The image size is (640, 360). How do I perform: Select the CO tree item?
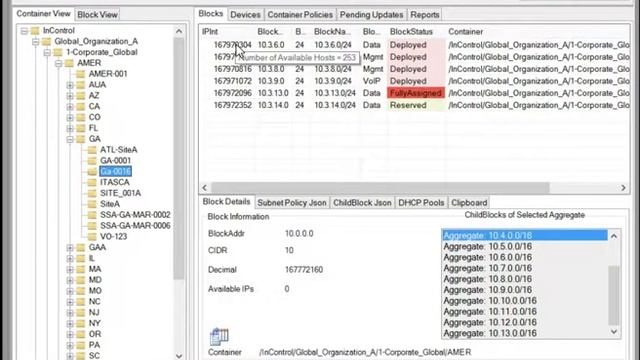click(x=94, y=118)
